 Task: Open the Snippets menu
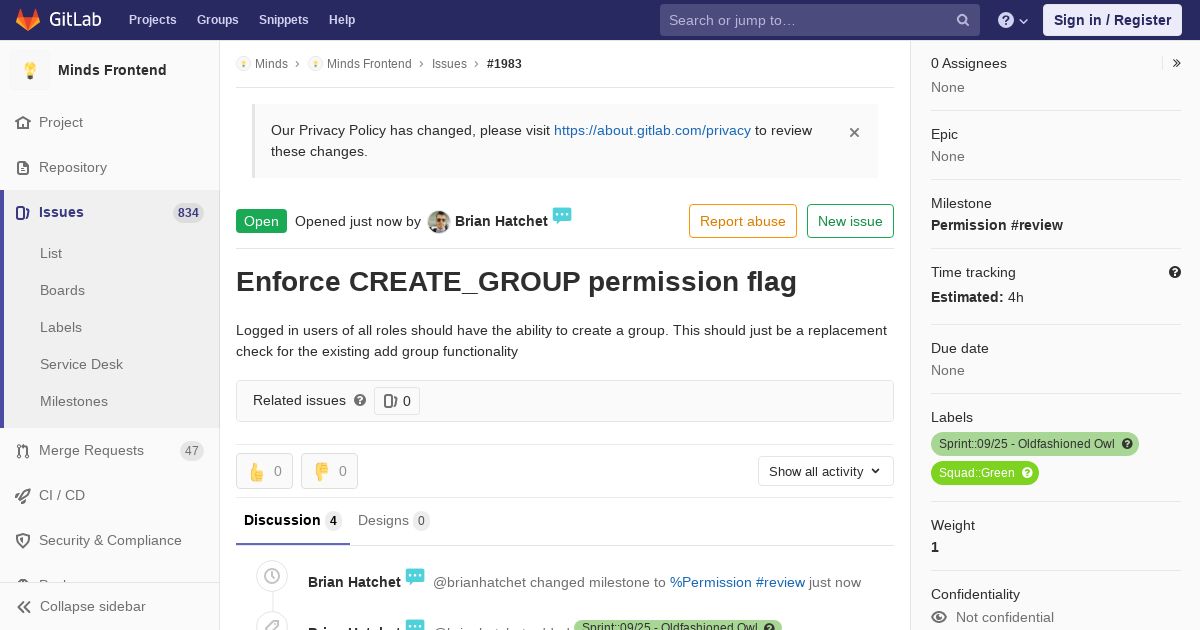[283, 20]
